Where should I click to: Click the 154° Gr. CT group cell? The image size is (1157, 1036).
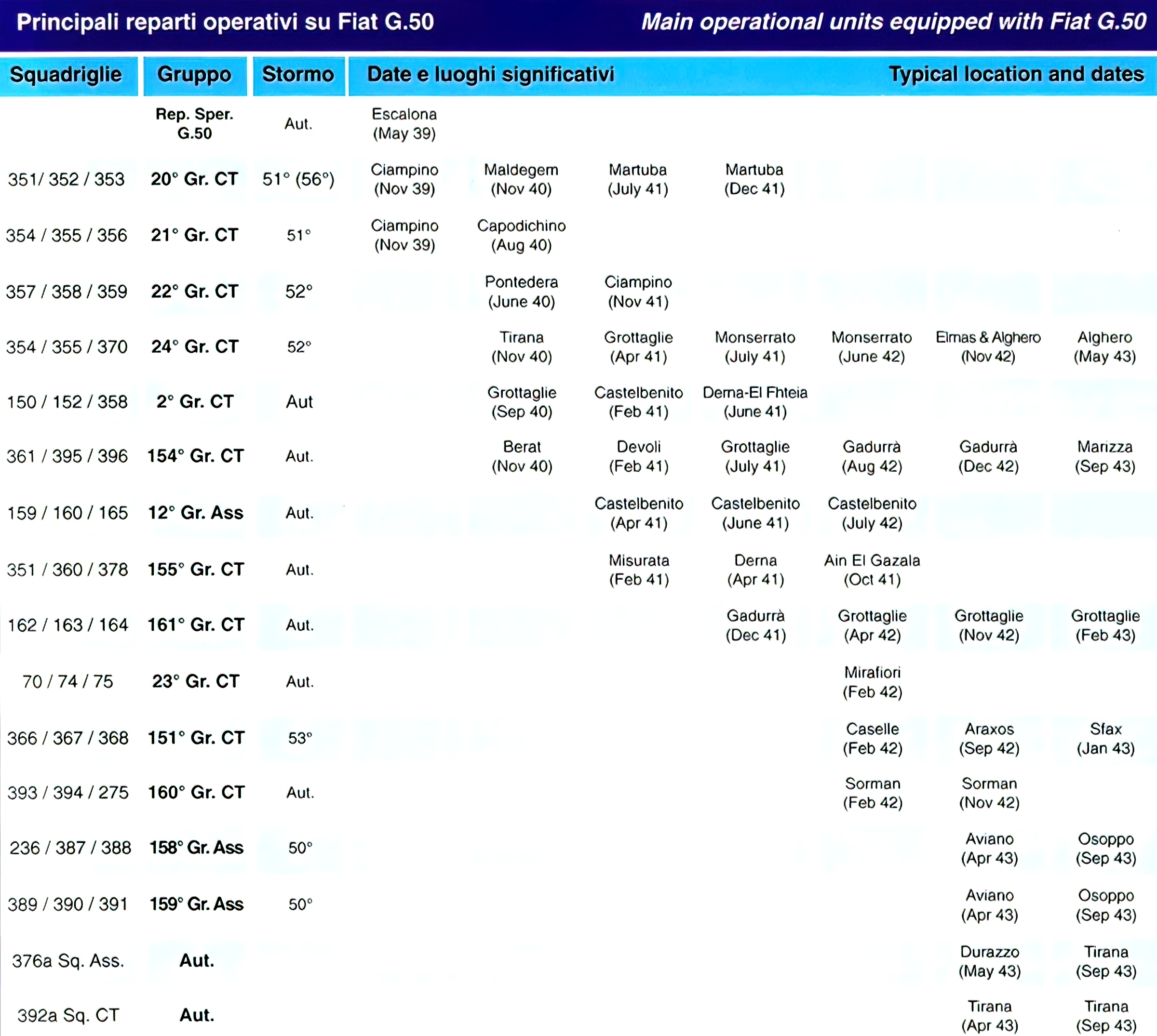point(195,456)
